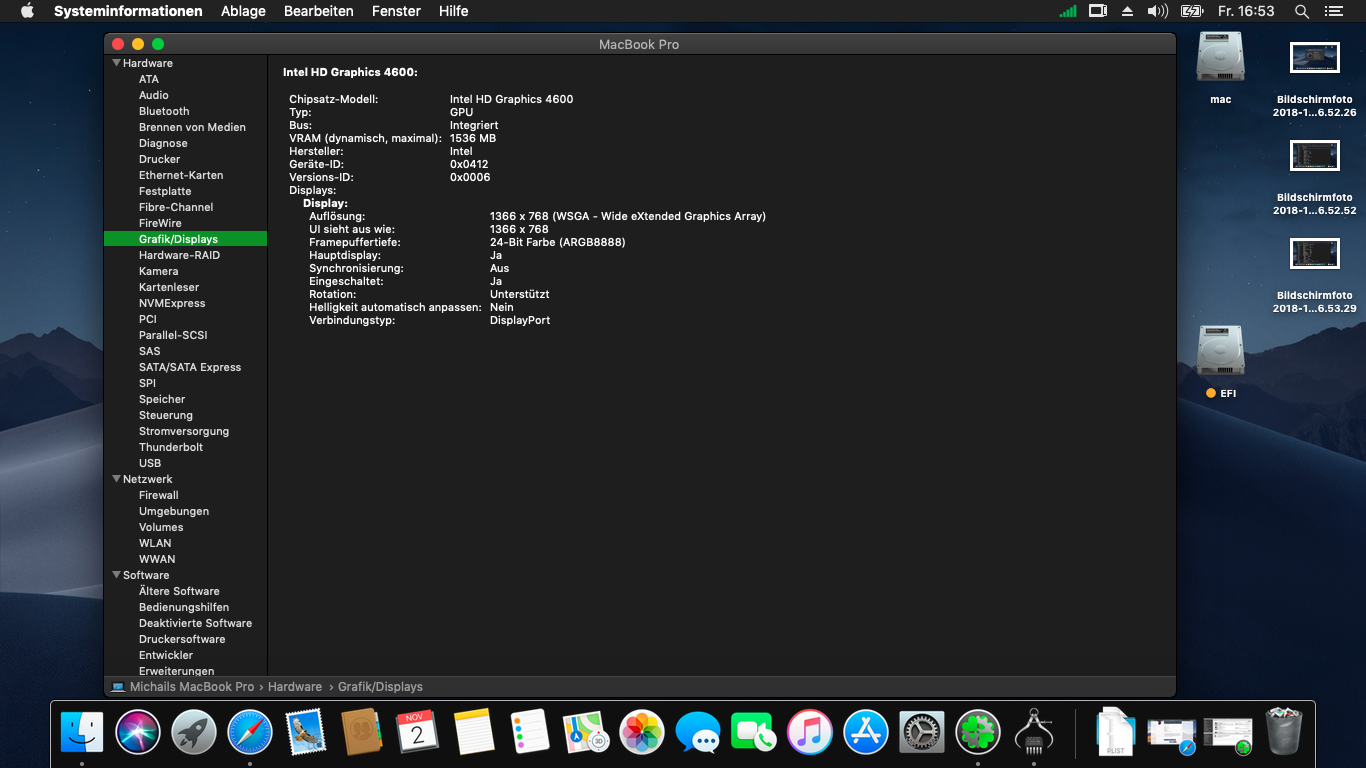Open the Bearbeiten menu
The image size is (1366, 768).
click(319, 11)
